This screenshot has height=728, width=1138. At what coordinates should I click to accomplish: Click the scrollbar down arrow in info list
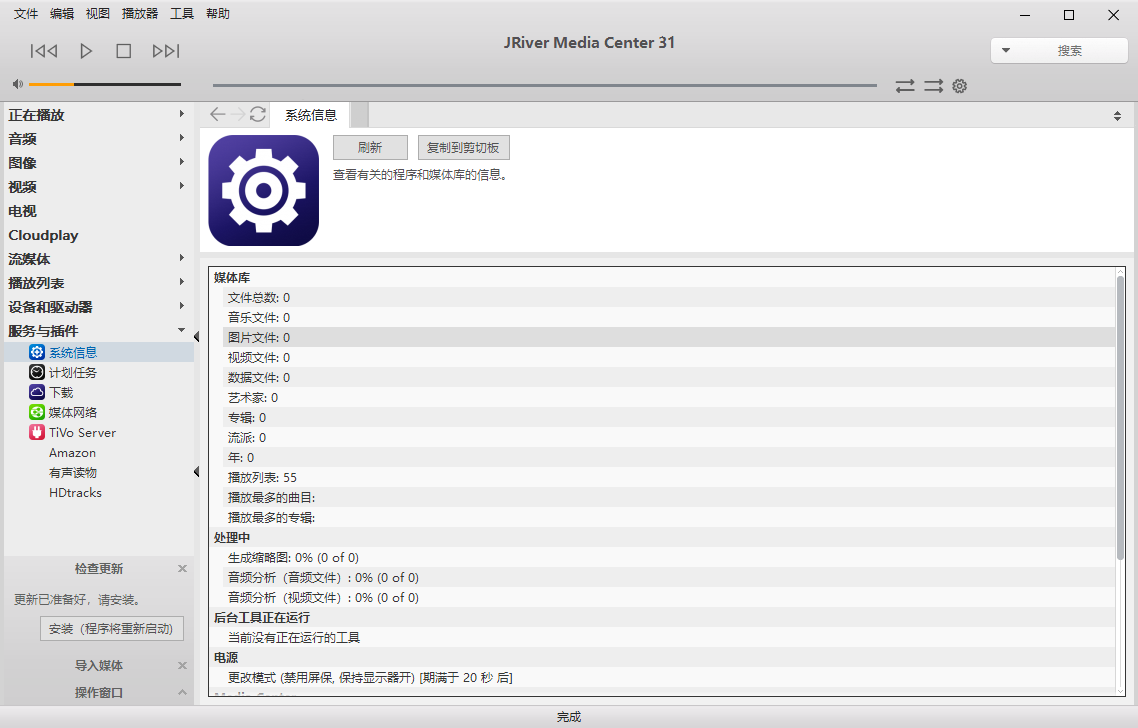pos(1120,691)
